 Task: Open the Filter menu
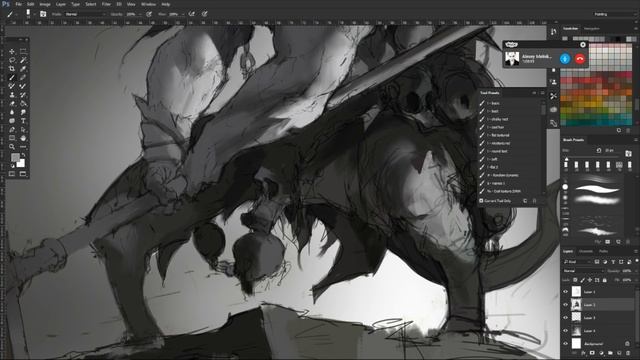tap(106, 4)
